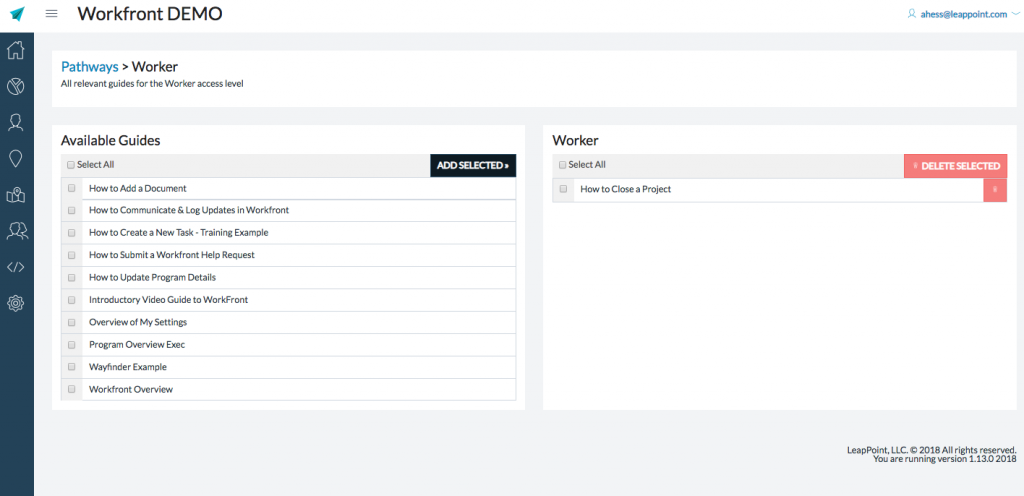Screen dimensions: 1024x496
Task: Check Select All in the Worker panel
Action: click(x=563, y=165)
